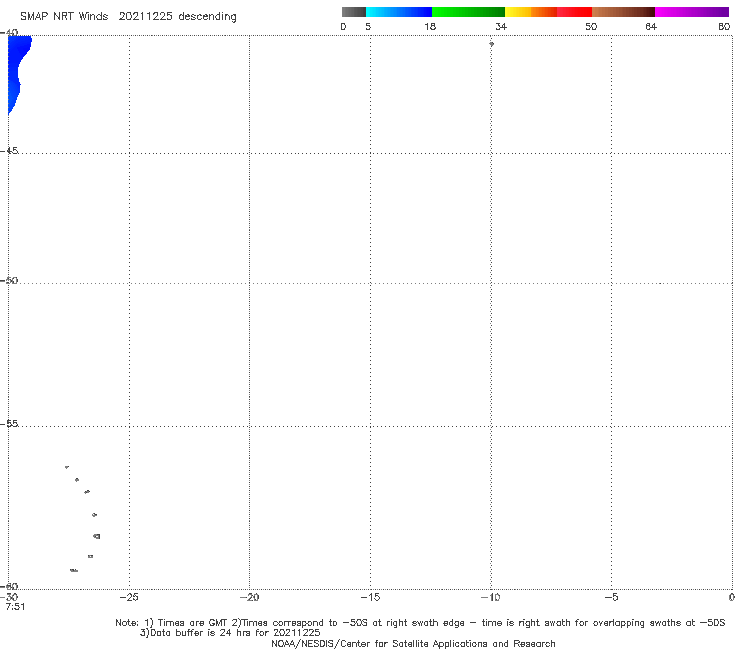Viewport: 740px width, 650px height.
Task: Click the color bar label '18'
Action: [430, 27]
